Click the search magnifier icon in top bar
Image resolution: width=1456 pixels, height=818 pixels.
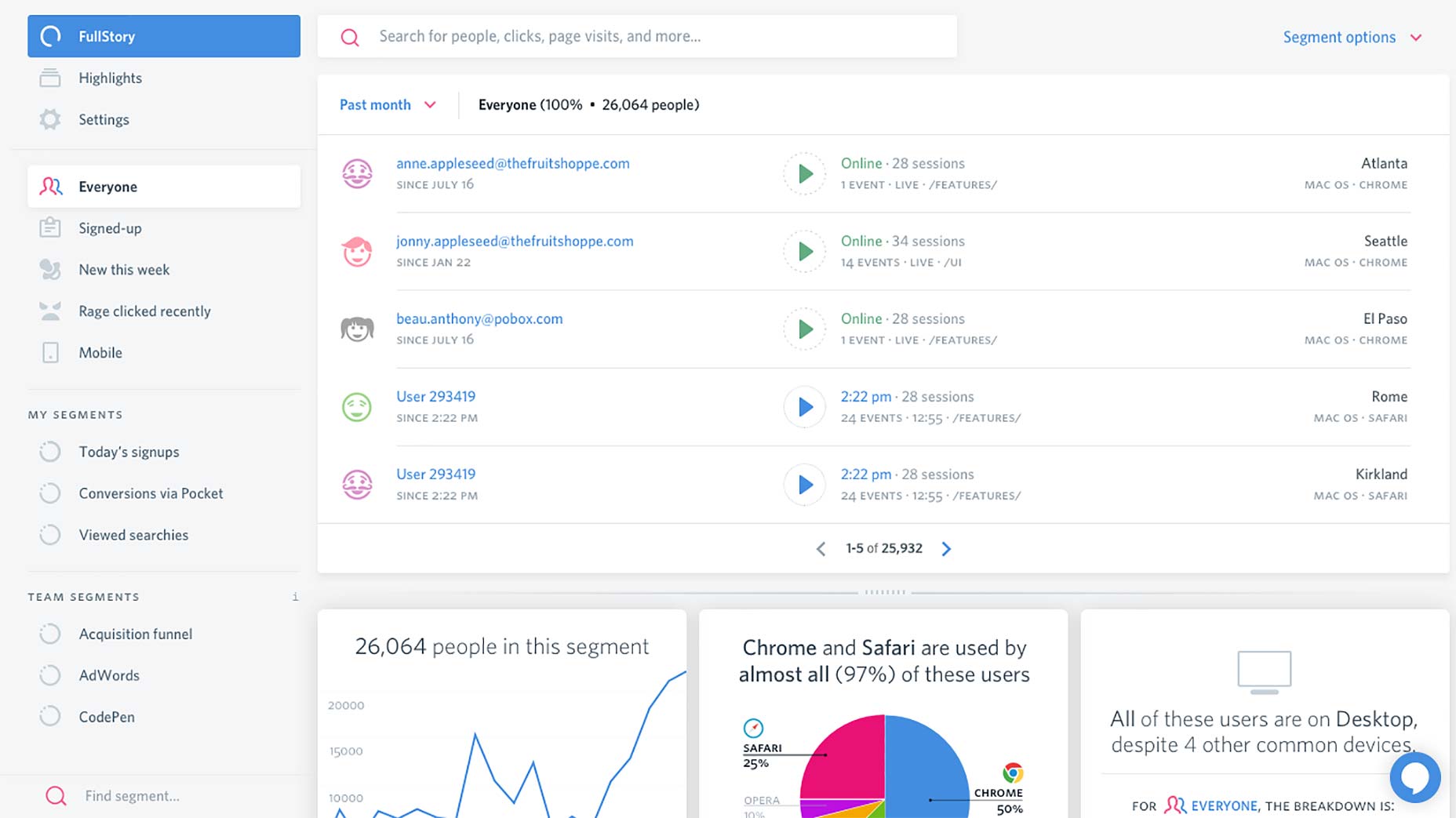tap(350, 37)
